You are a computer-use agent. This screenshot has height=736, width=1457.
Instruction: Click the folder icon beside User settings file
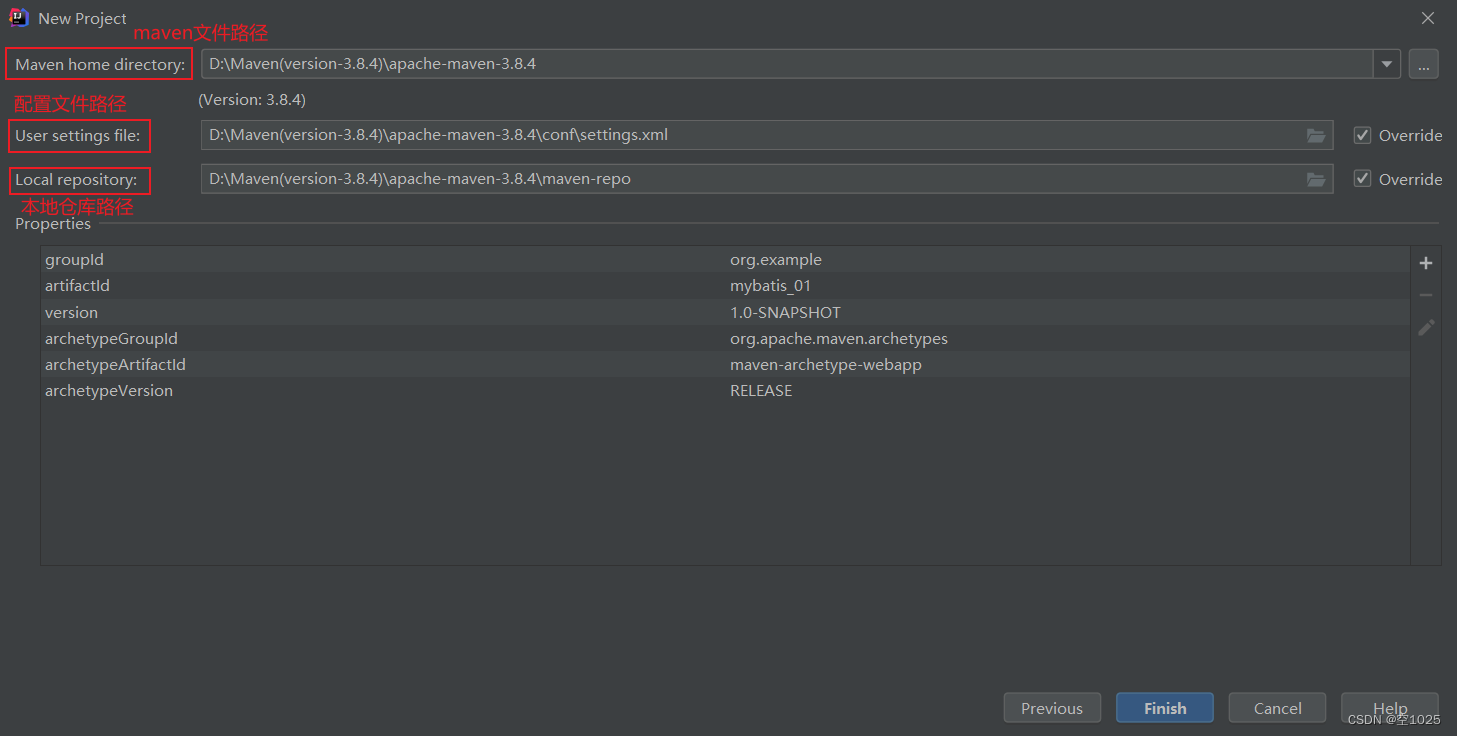1315,134
